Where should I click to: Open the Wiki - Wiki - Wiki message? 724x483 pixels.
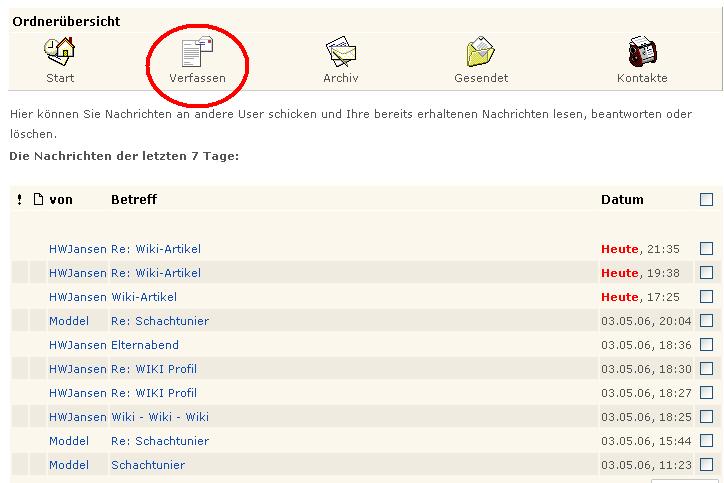159,417
